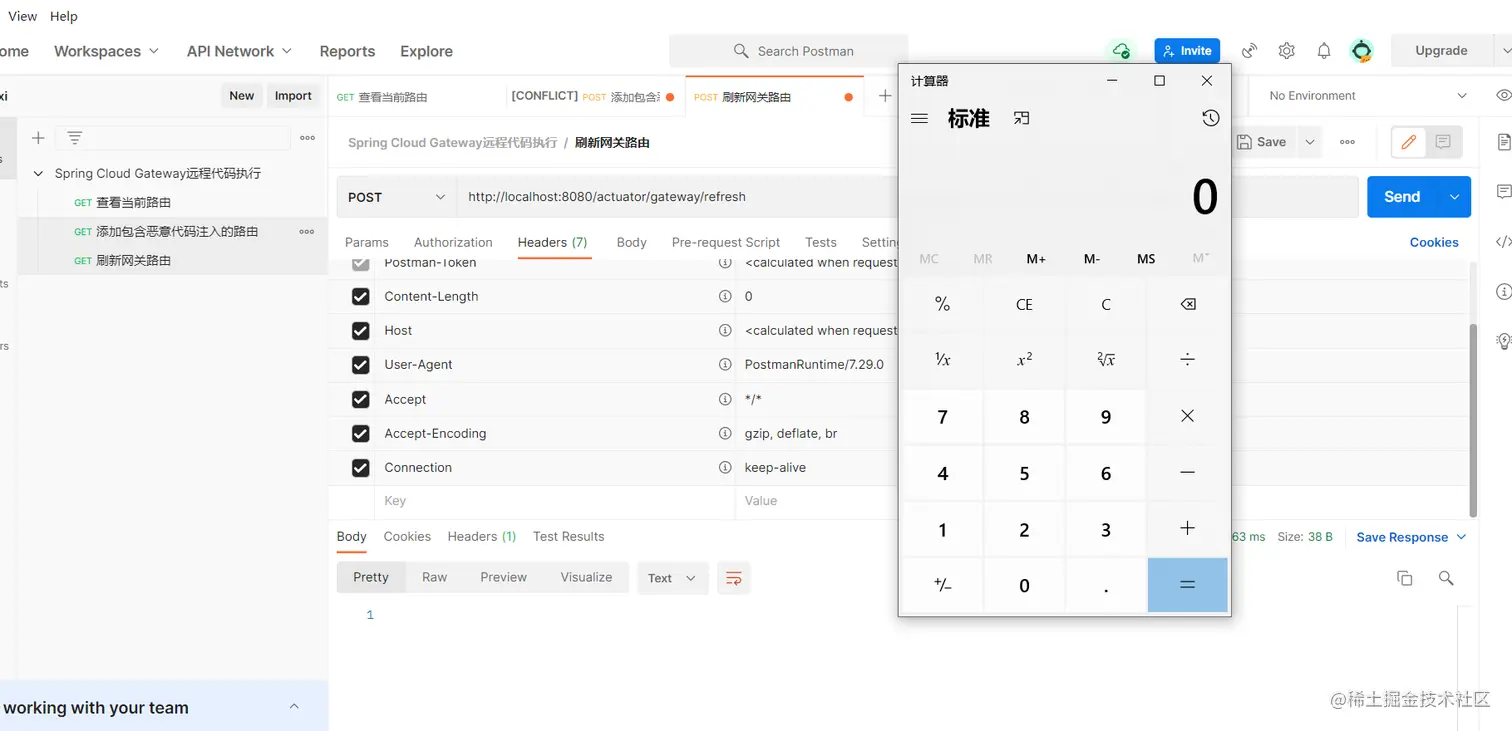The width and height of the screenshot is (1512, 731).
Task: Uncheck the Host header checkbox
Action: point(360,331)
